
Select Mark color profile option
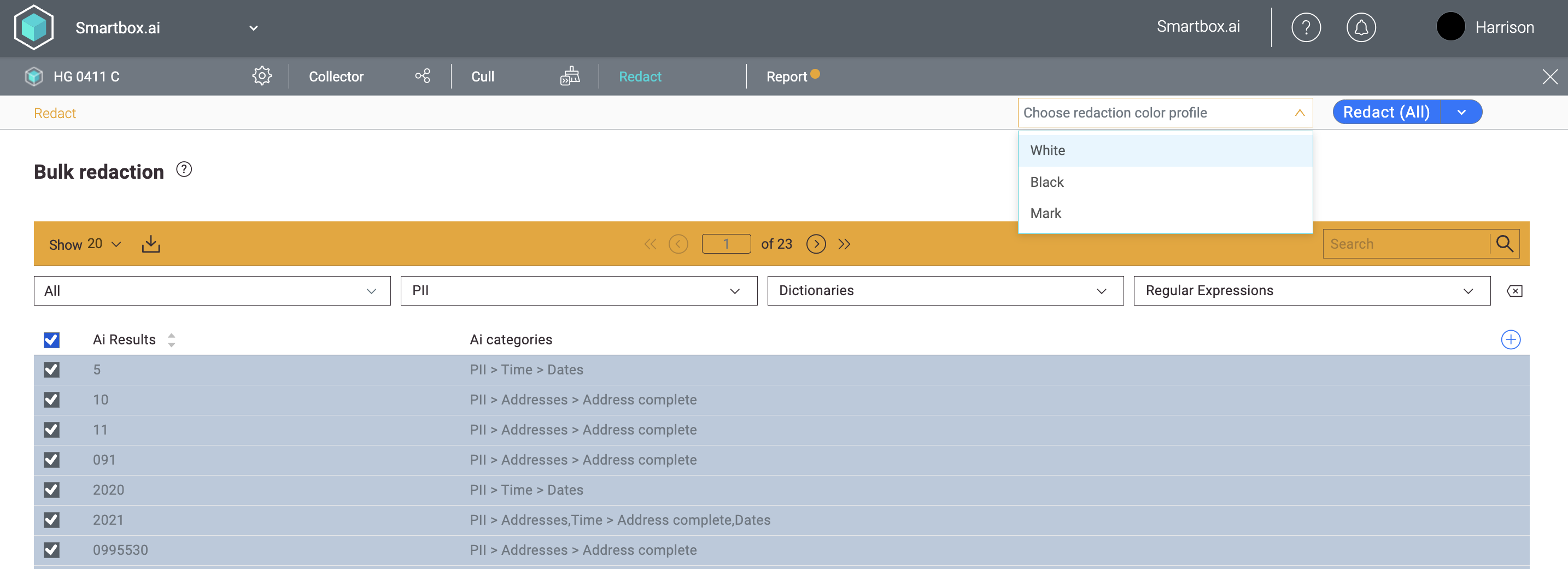[x=1165, y=213]
